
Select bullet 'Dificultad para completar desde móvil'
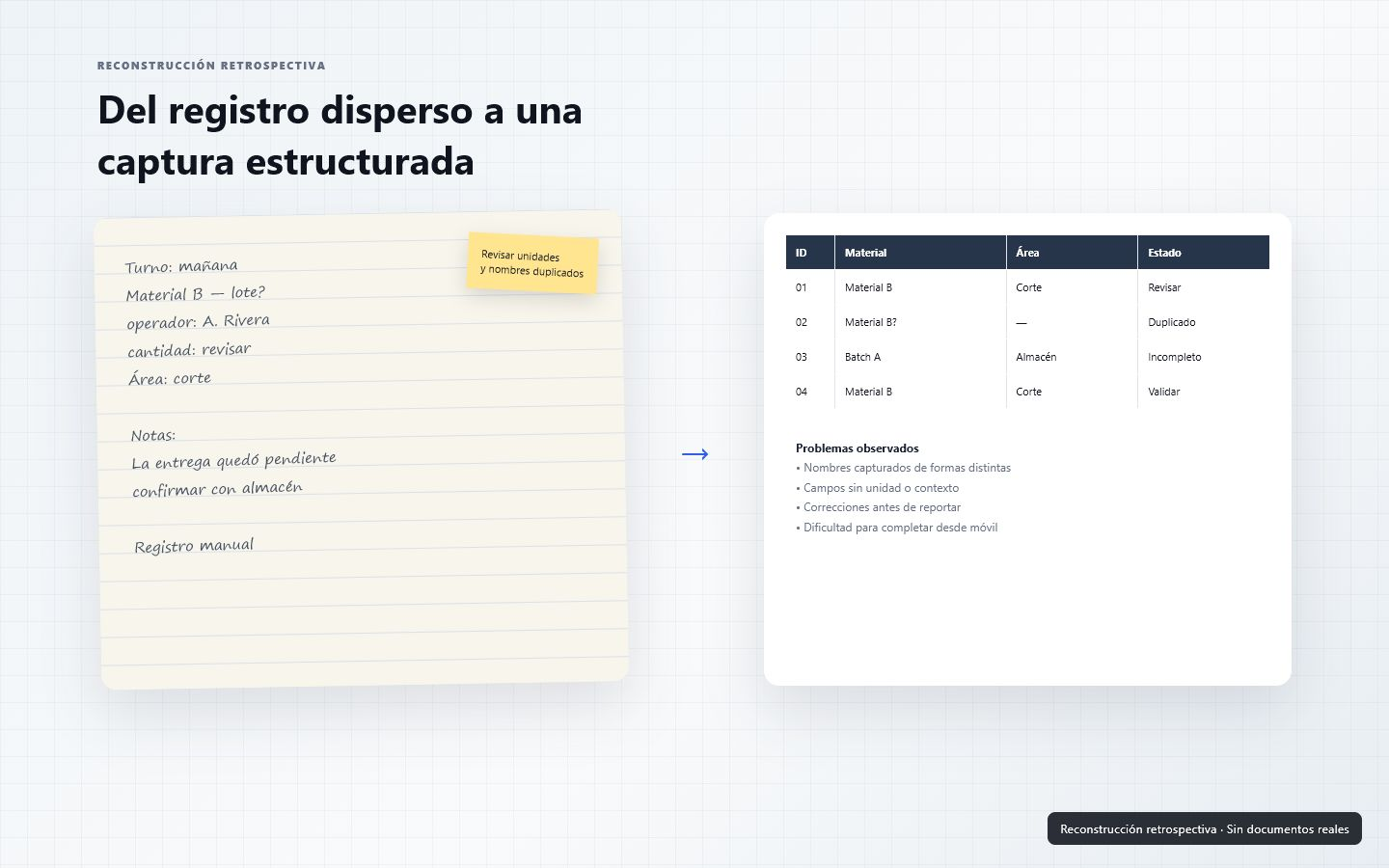point(897,528)
